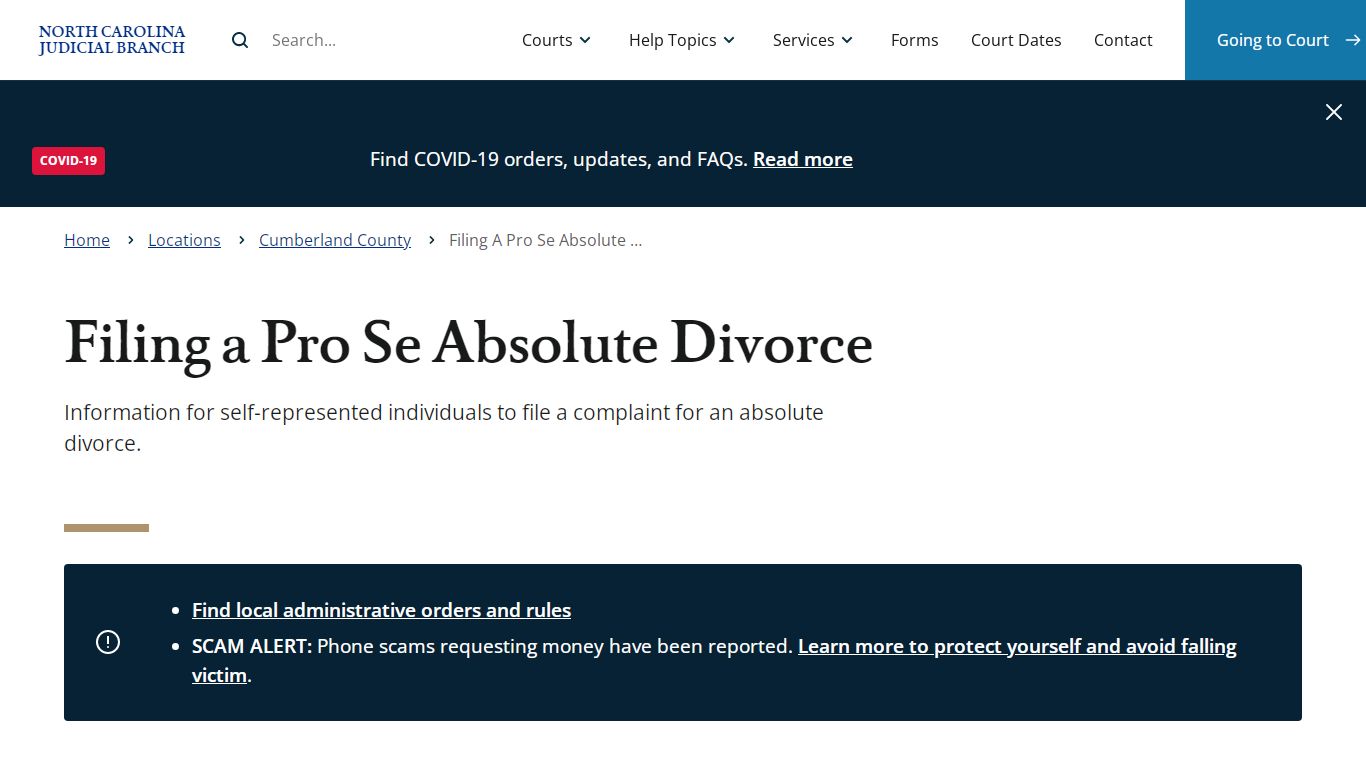The image size is (1366, 768).
Task: Click the alert exclamation circle icon
Action: tap(108, 642)
